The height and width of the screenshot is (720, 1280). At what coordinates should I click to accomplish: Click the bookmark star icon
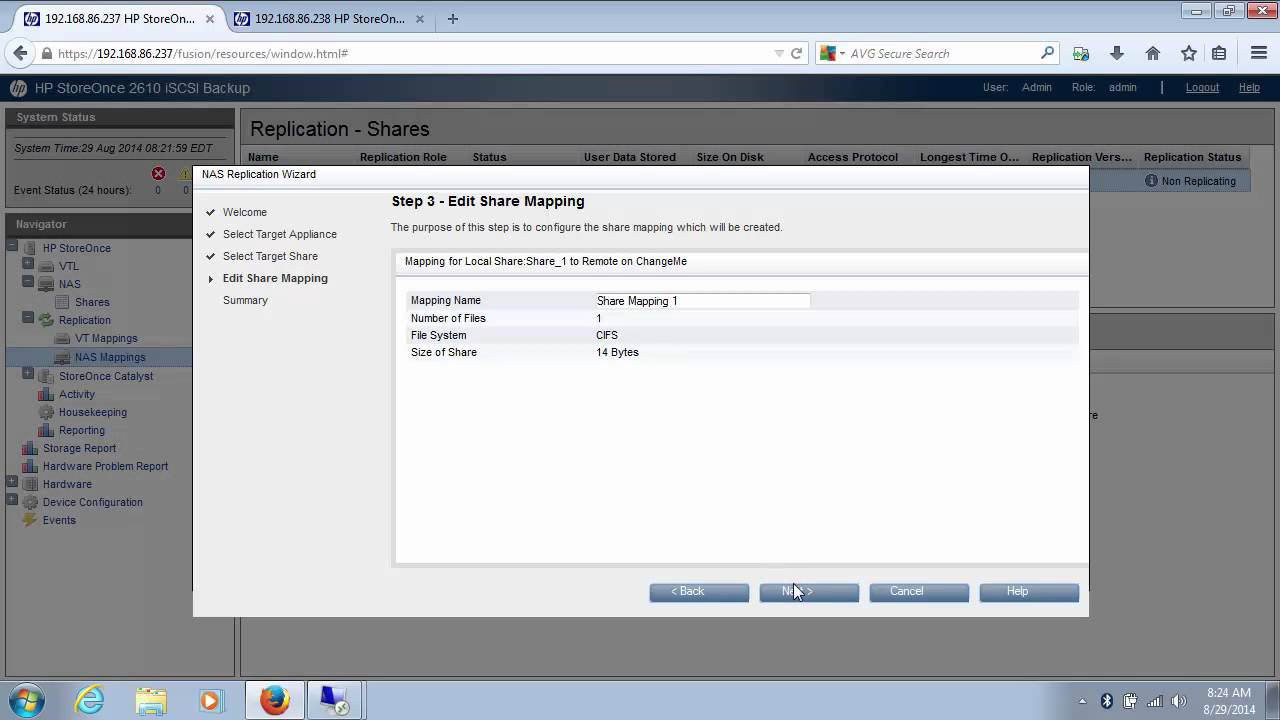(x=1189, y=53)
